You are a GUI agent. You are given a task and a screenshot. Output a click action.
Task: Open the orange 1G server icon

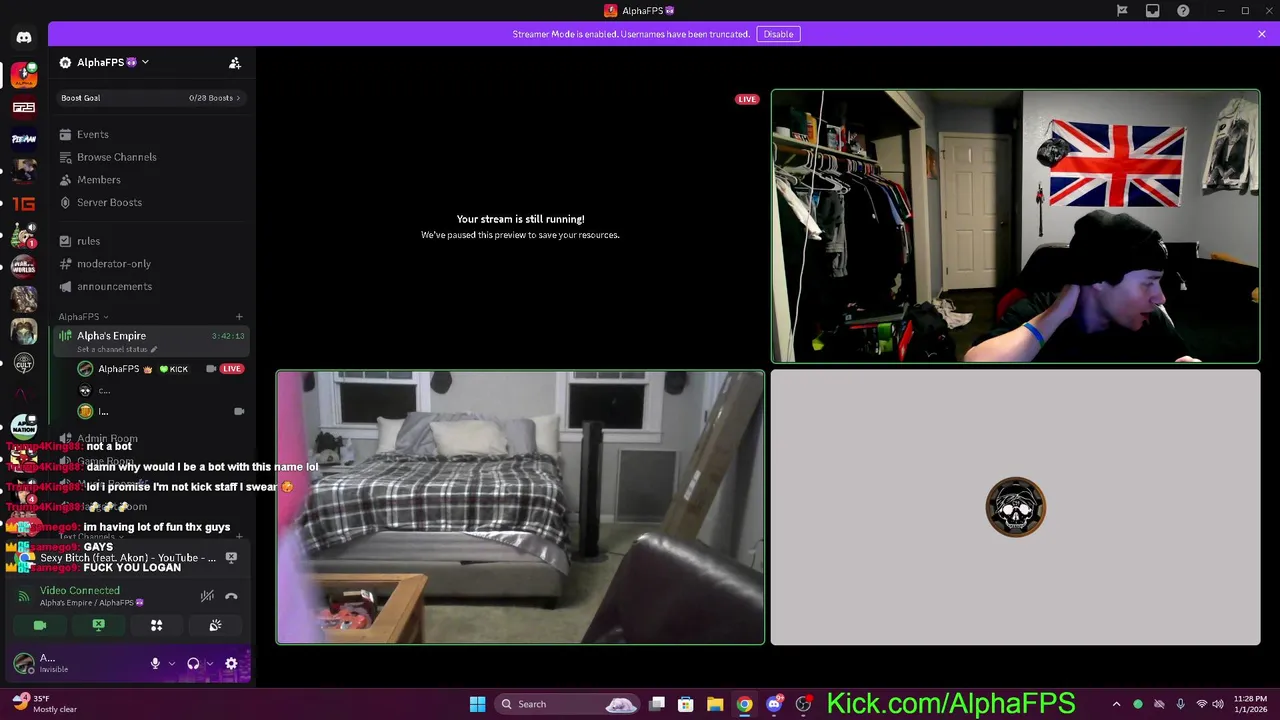click(24, 204)
